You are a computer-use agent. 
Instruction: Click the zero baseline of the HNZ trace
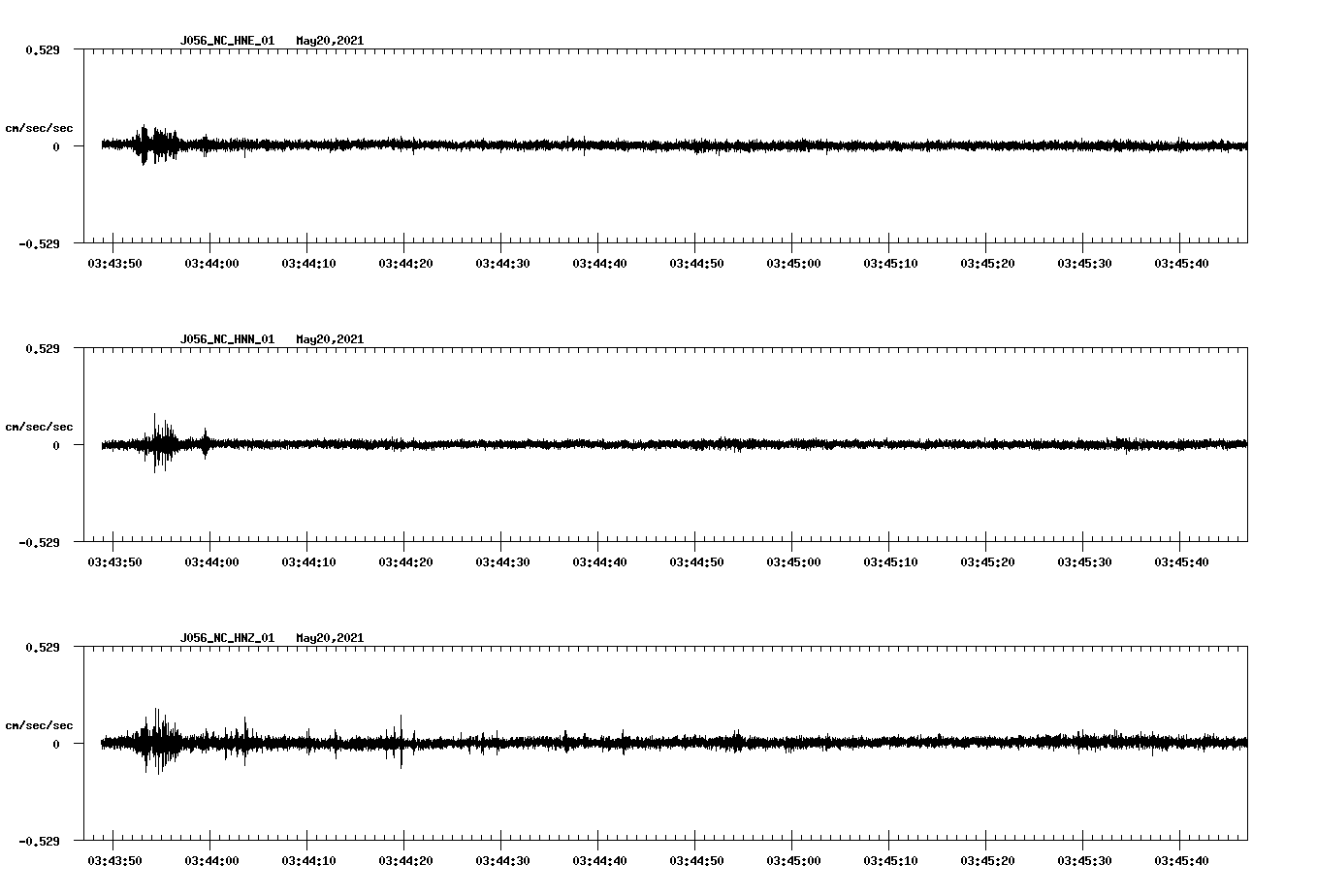(x=679, y=745)
